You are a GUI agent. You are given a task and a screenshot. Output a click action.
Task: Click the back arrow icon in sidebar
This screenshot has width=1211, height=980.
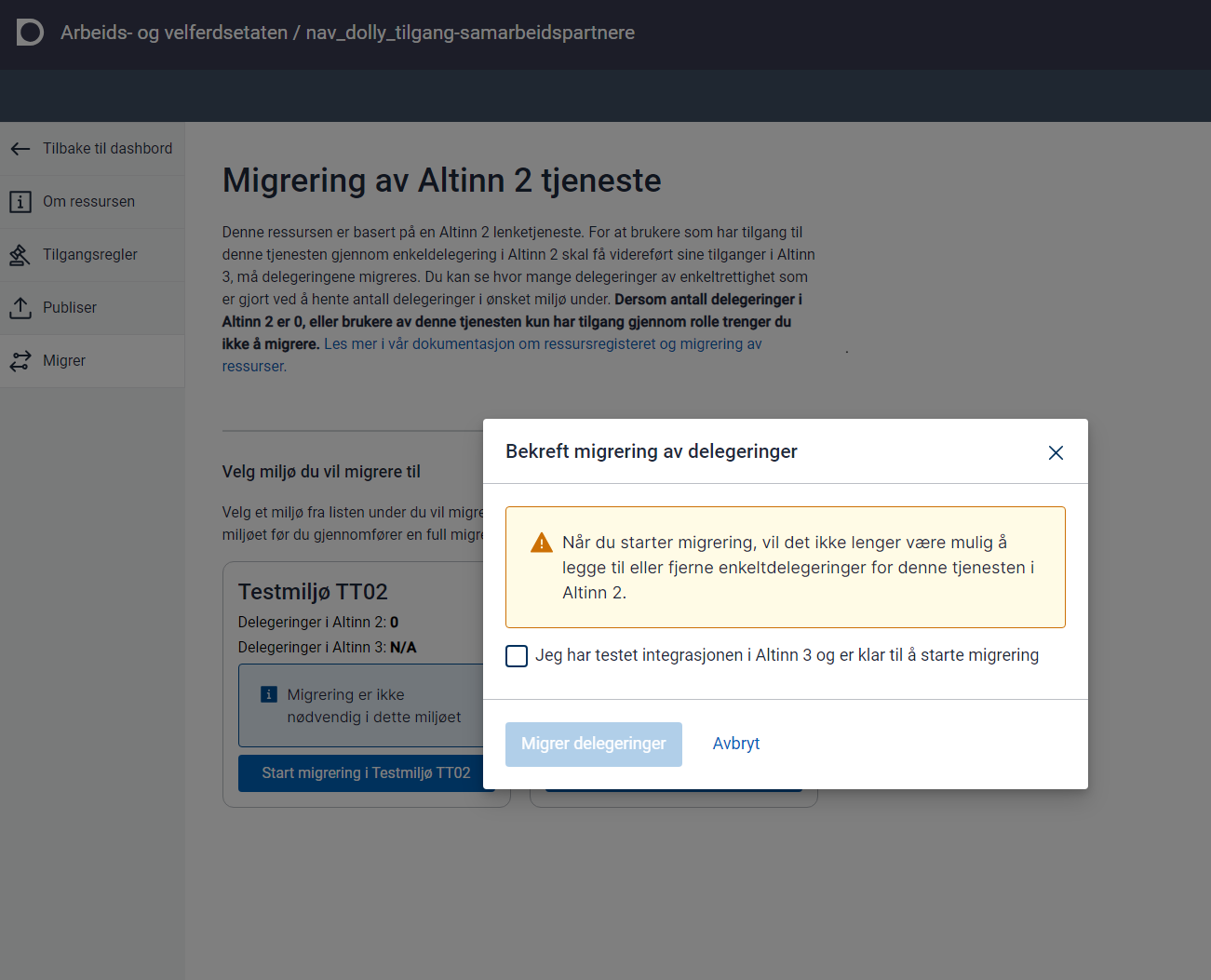pos(20,149)
